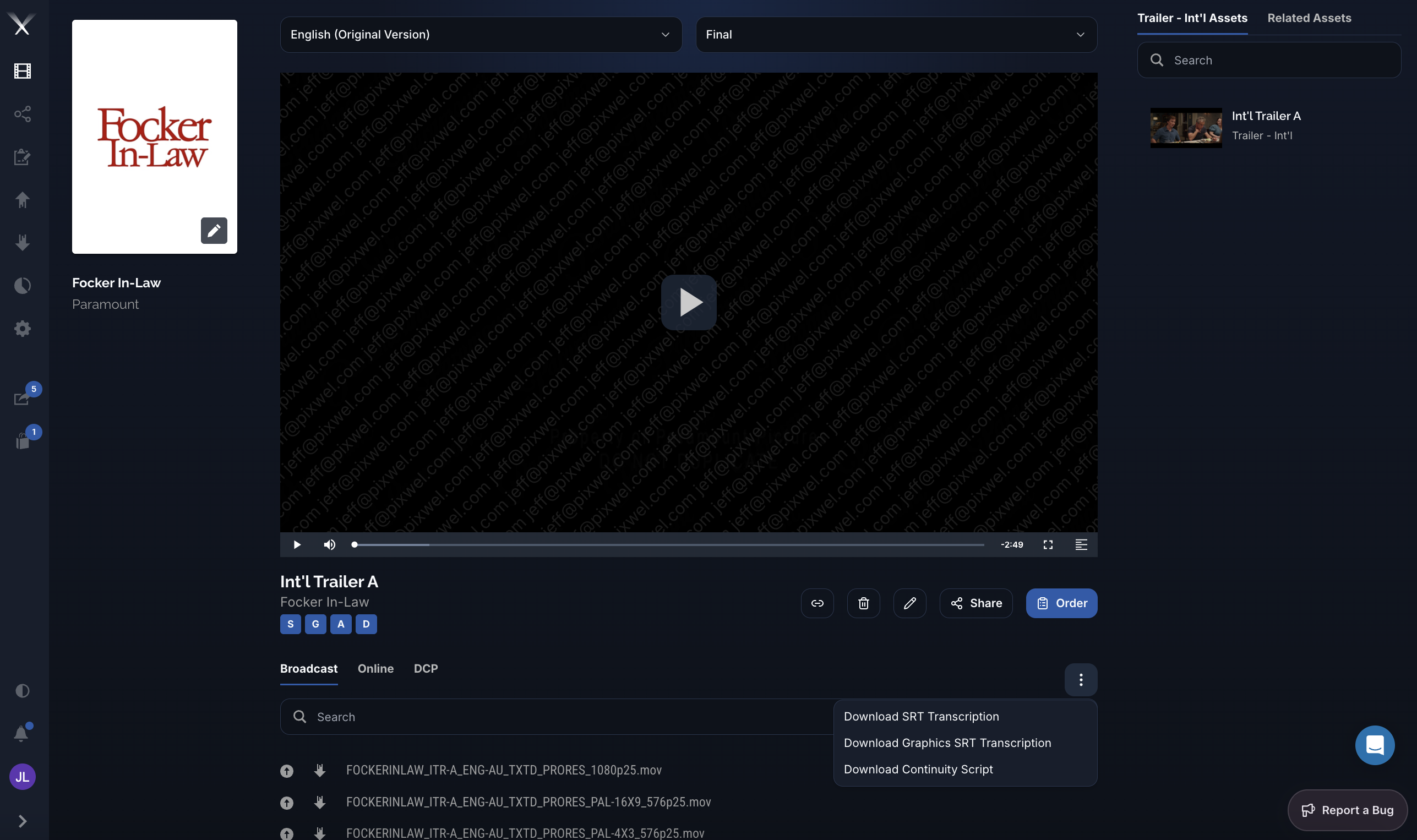Click the S tag badge
The width and height of the screenshot is (1417, 840).
[291, 624]
